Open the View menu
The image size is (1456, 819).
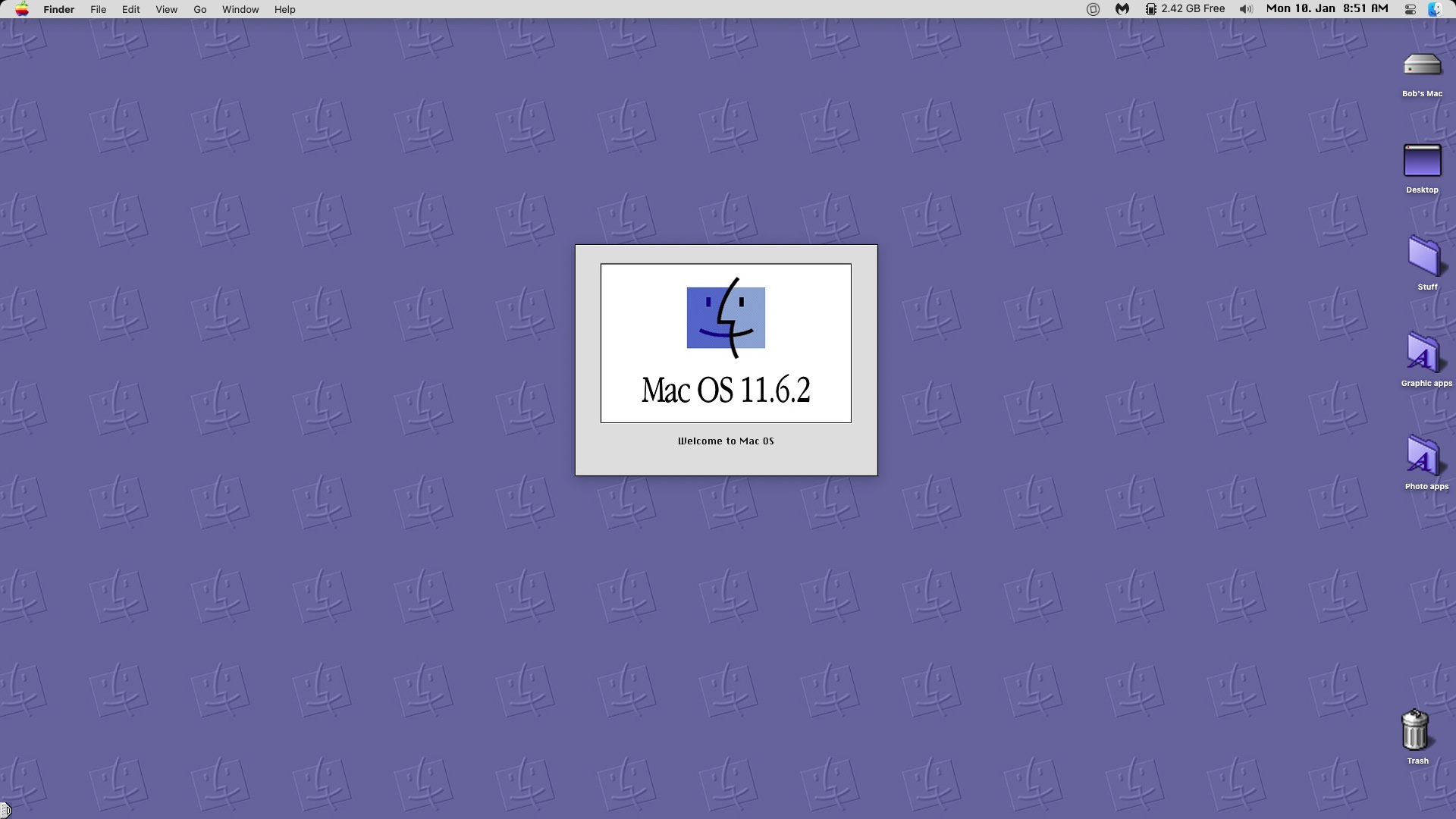(x=166, y=9)
